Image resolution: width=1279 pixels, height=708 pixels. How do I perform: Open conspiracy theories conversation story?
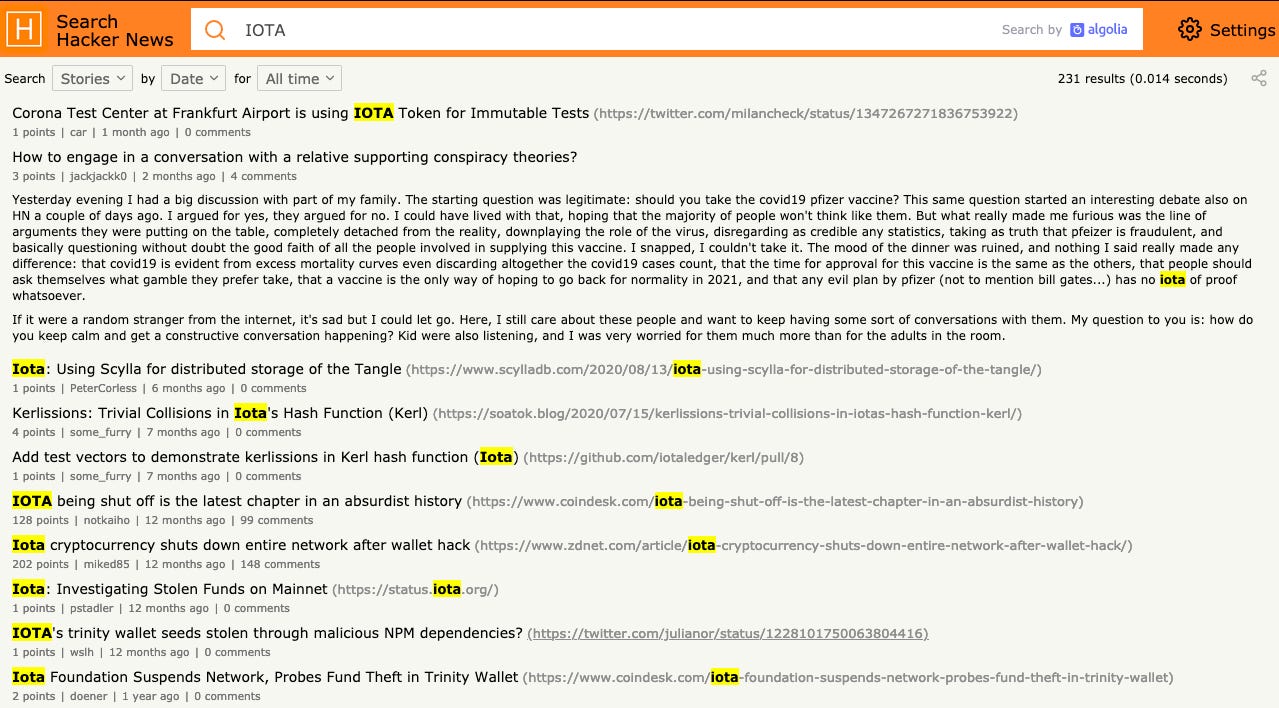click(x=294, y=157)
